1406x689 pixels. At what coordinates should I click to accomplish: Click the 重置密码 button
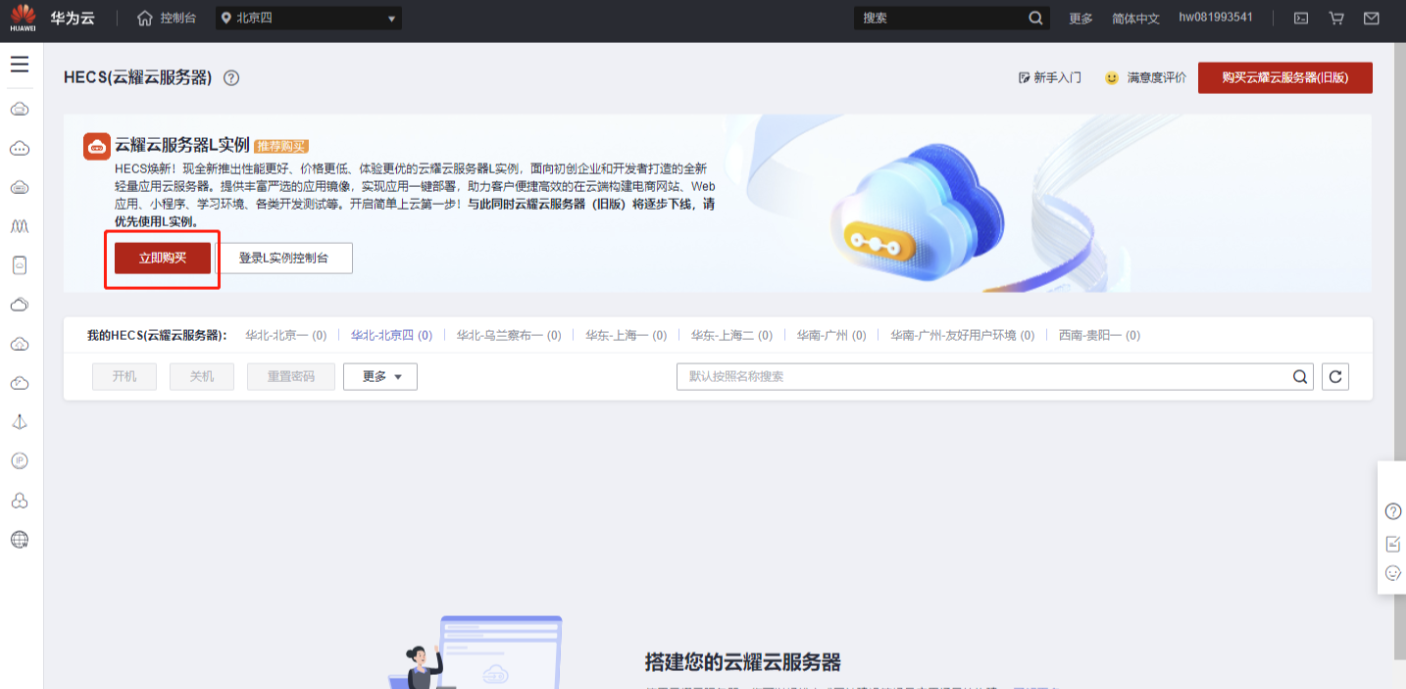(290, 377)
